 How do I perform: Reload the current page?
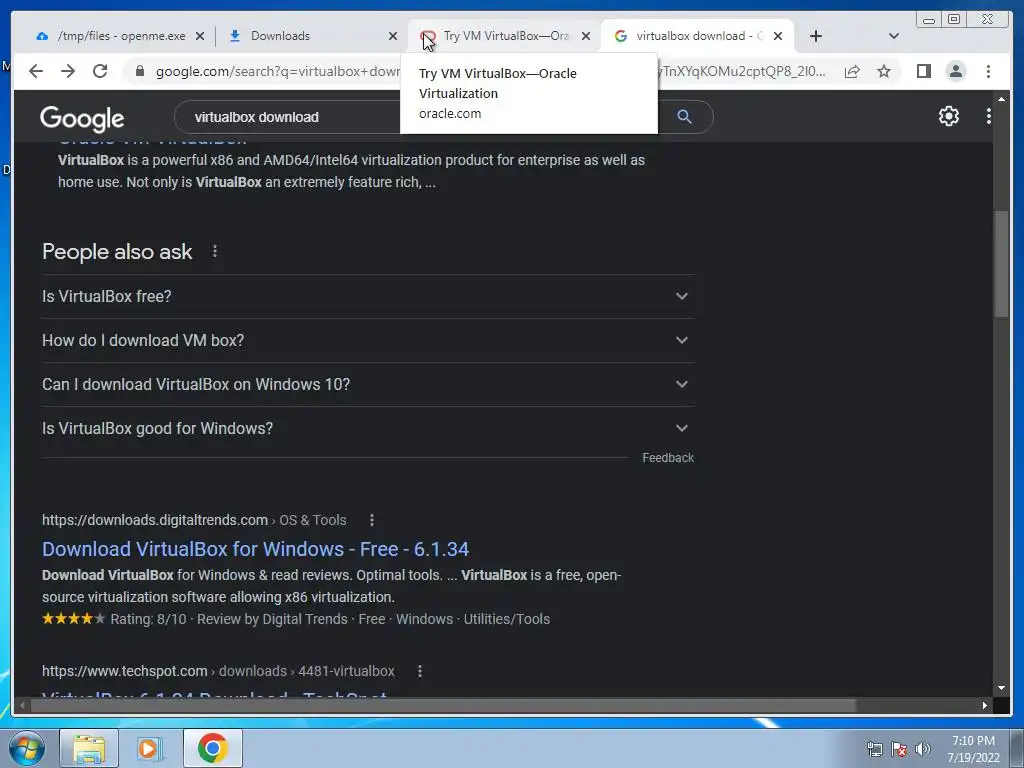click(x=100, y=71)
